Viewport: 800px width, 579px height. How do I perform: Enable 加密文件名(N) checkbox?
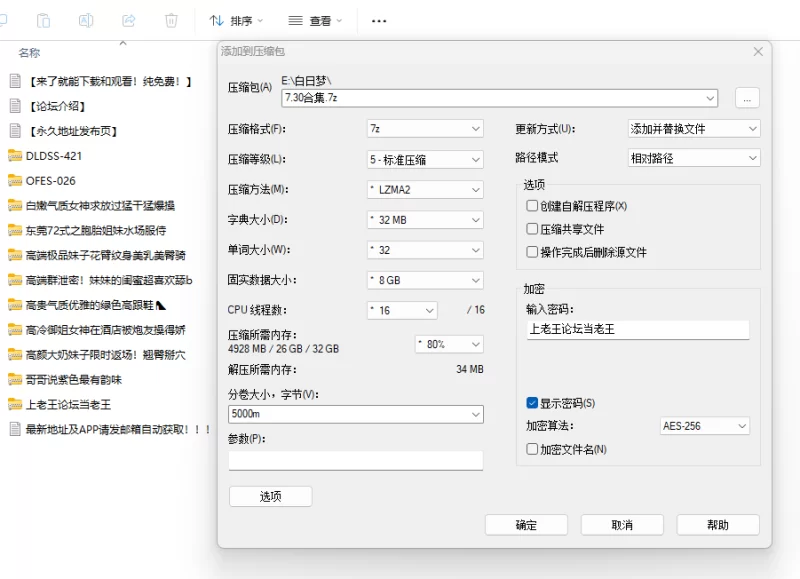532,449
